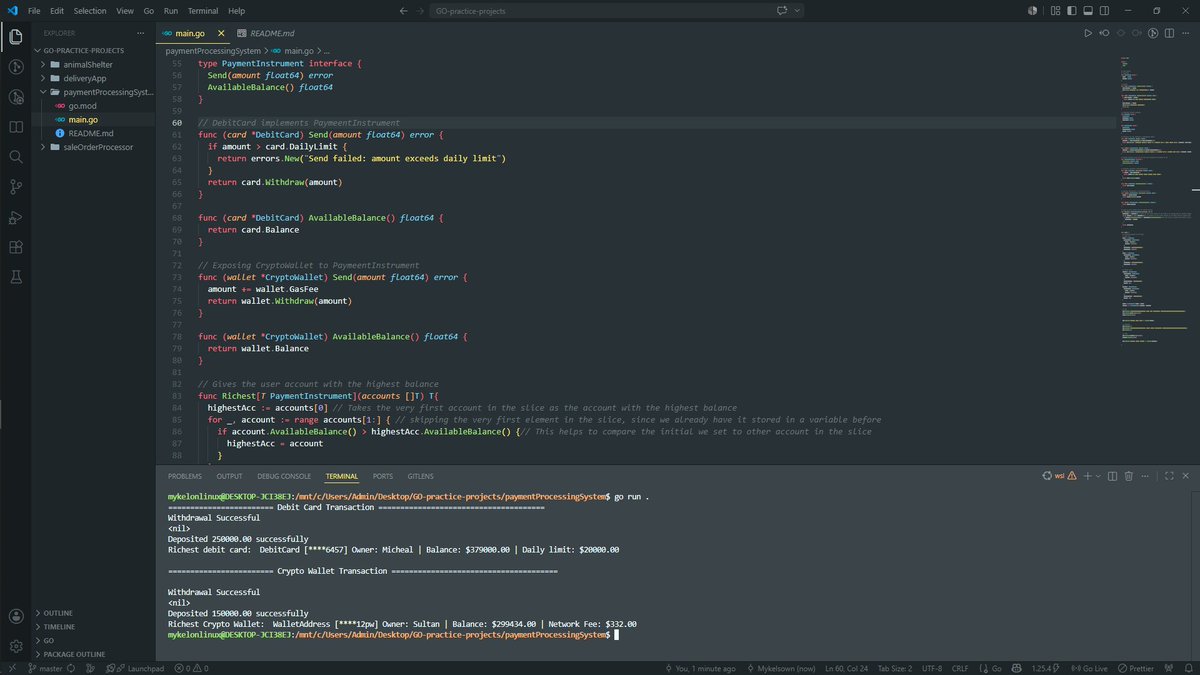The height and width of the screenshot is (675, 1200).
Task: Open the Source Control view
Action: click(x=16, y=187)
